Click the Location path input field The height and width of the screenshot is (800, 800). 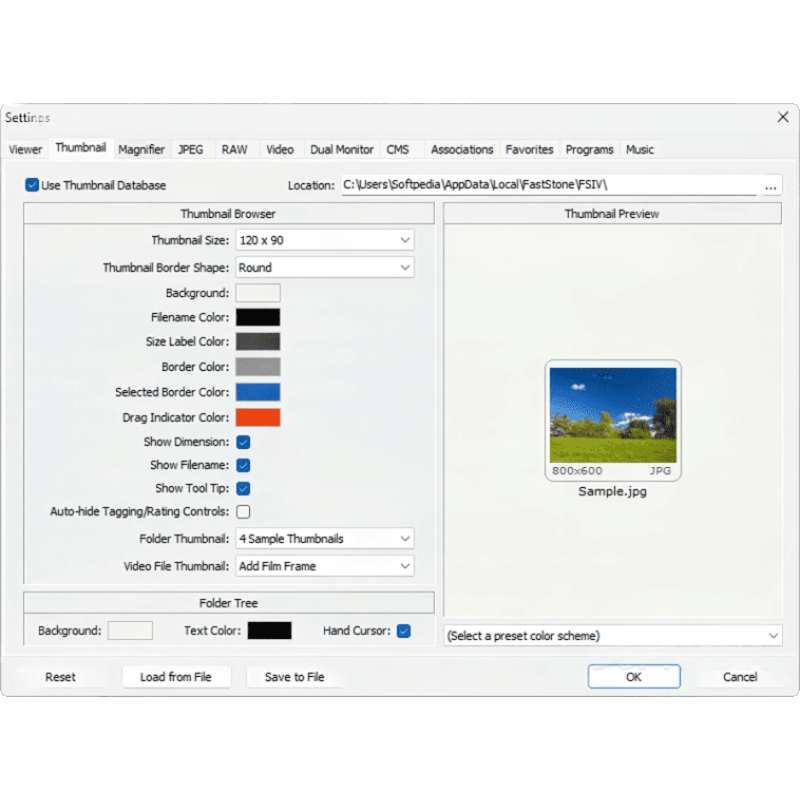(x=549, y=185)
